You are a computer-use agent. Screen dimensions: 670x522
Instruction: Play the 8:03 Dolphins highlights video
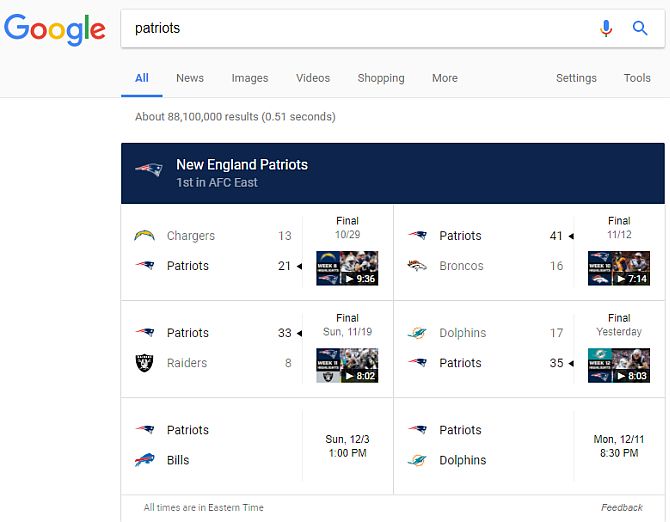point(619,365)
